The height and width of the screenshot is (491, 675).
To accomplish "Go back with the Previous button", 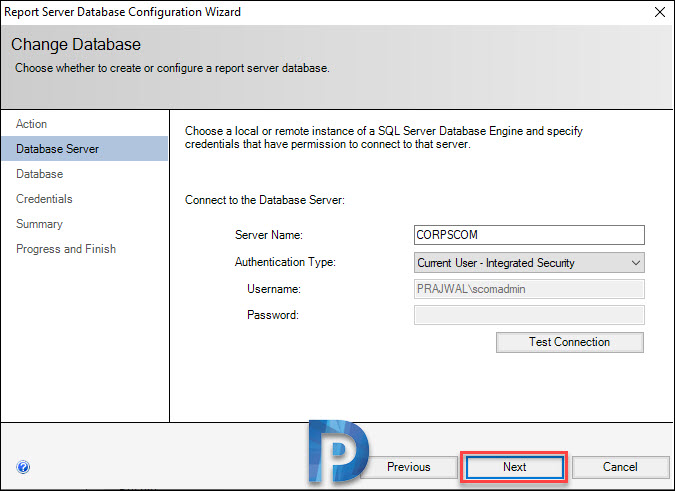I will click(x=409, y=467).
